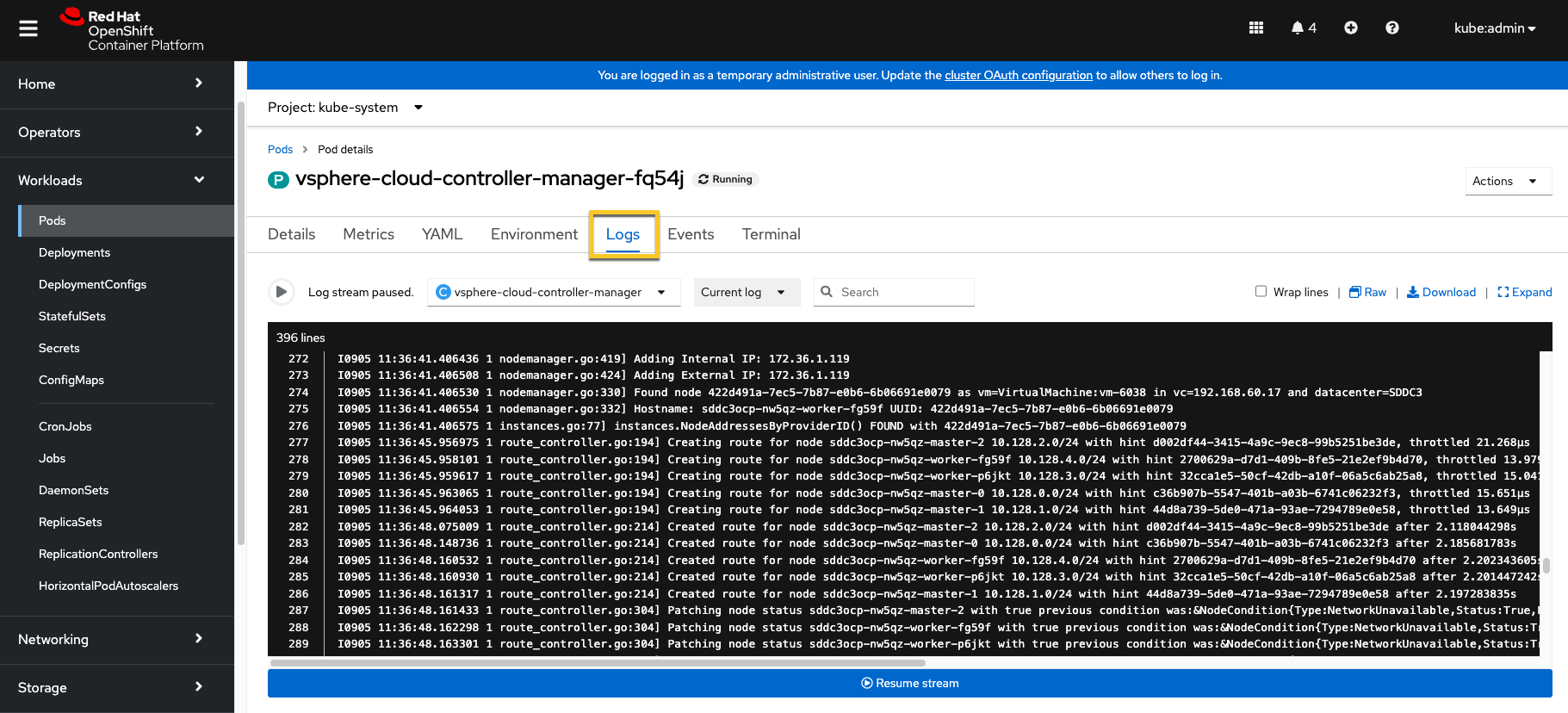Collapse the Workloads navigation section
The height and width of the screenshot is (713, 1568).
[x=117, y=180]
